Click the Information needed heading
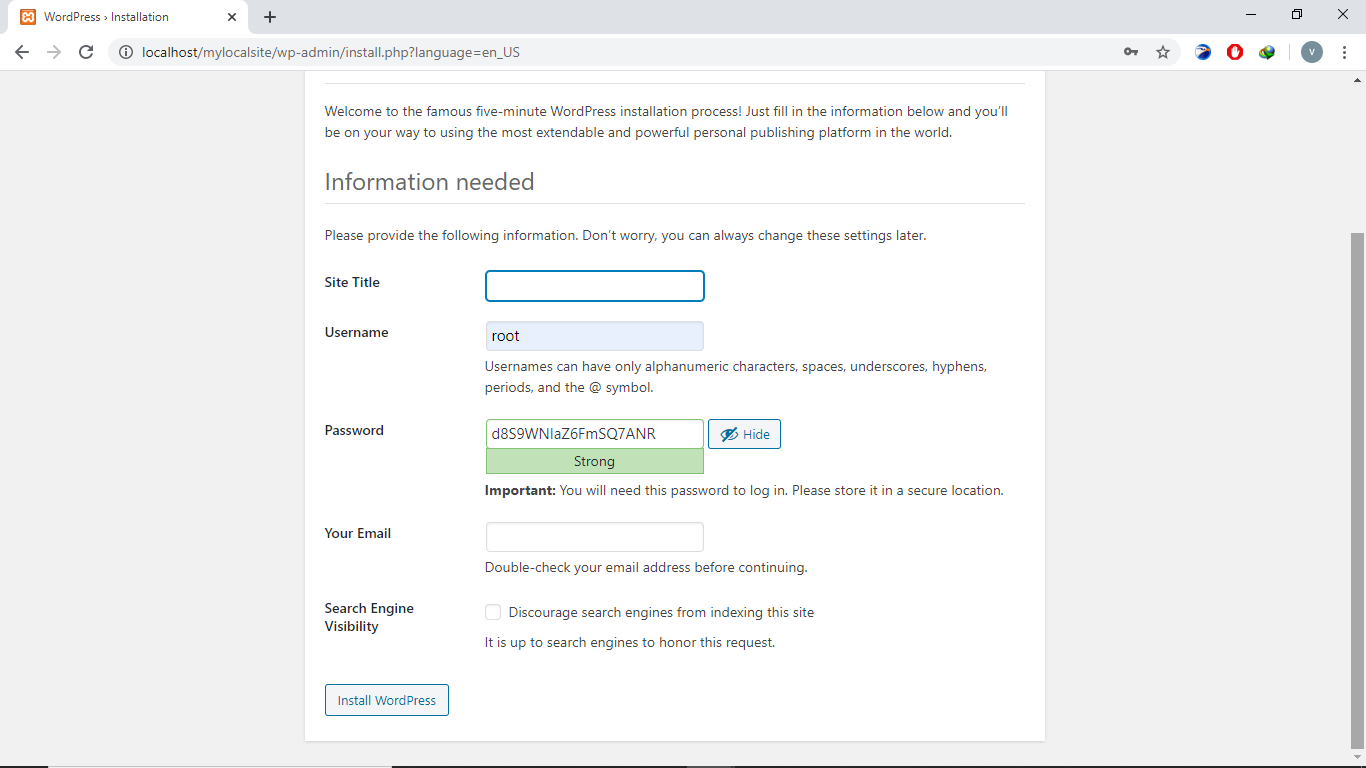The height and width of the screenshot is (768, 1366). [x=430, y=182]
